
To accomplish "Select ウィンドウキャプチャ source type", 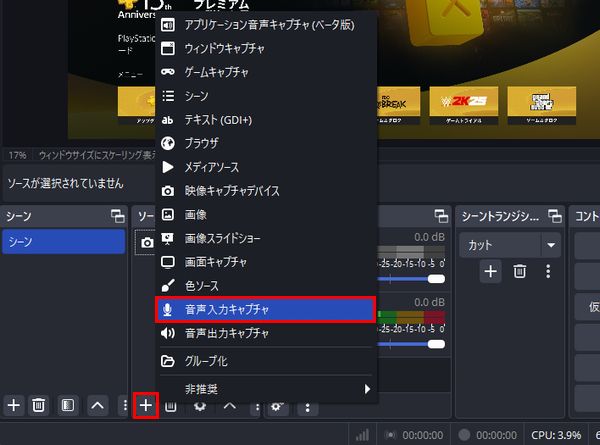I will [266, 49].
